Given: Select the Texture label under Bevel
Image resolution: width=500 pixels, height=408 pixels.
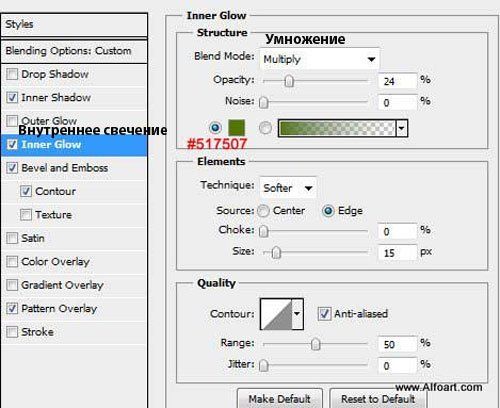Looking at the screenshot, I should click(53, 215).
